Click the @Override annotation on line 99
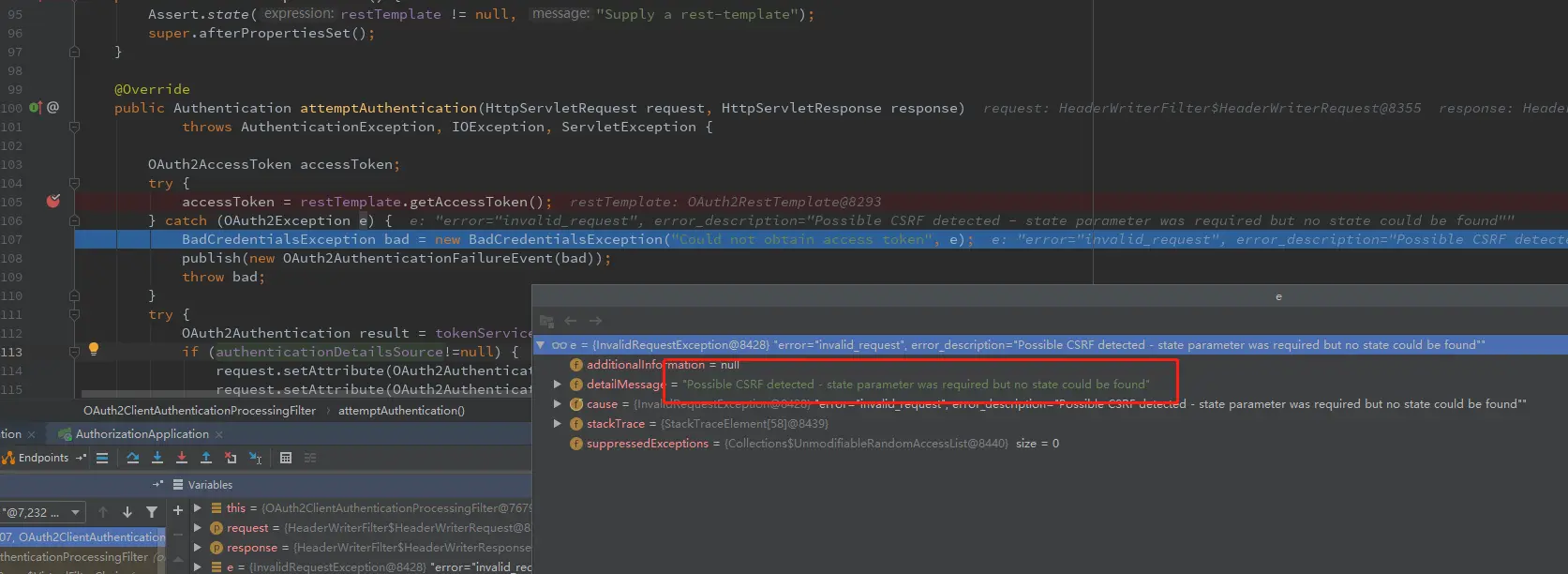This screenshot has width=1568, height=574. coord(152,89)
